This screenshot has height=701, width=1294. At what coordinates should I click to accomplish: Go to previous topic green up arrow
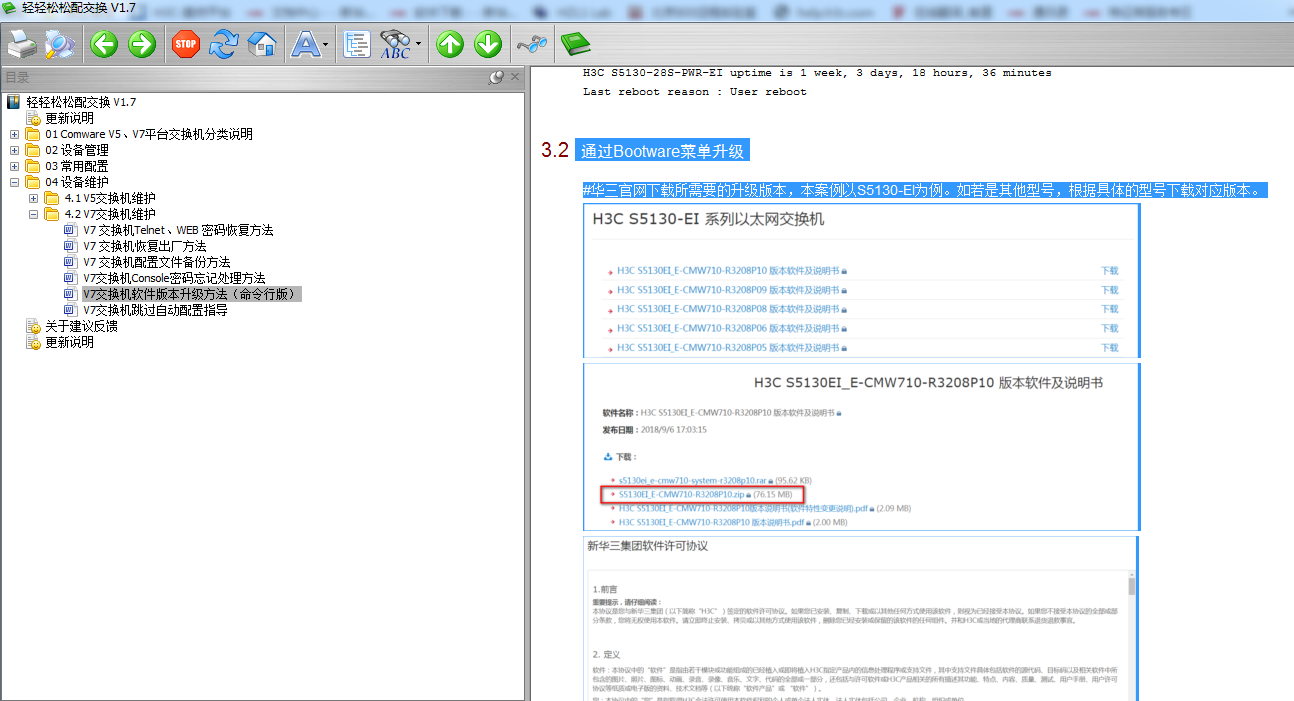click(450, 44)
